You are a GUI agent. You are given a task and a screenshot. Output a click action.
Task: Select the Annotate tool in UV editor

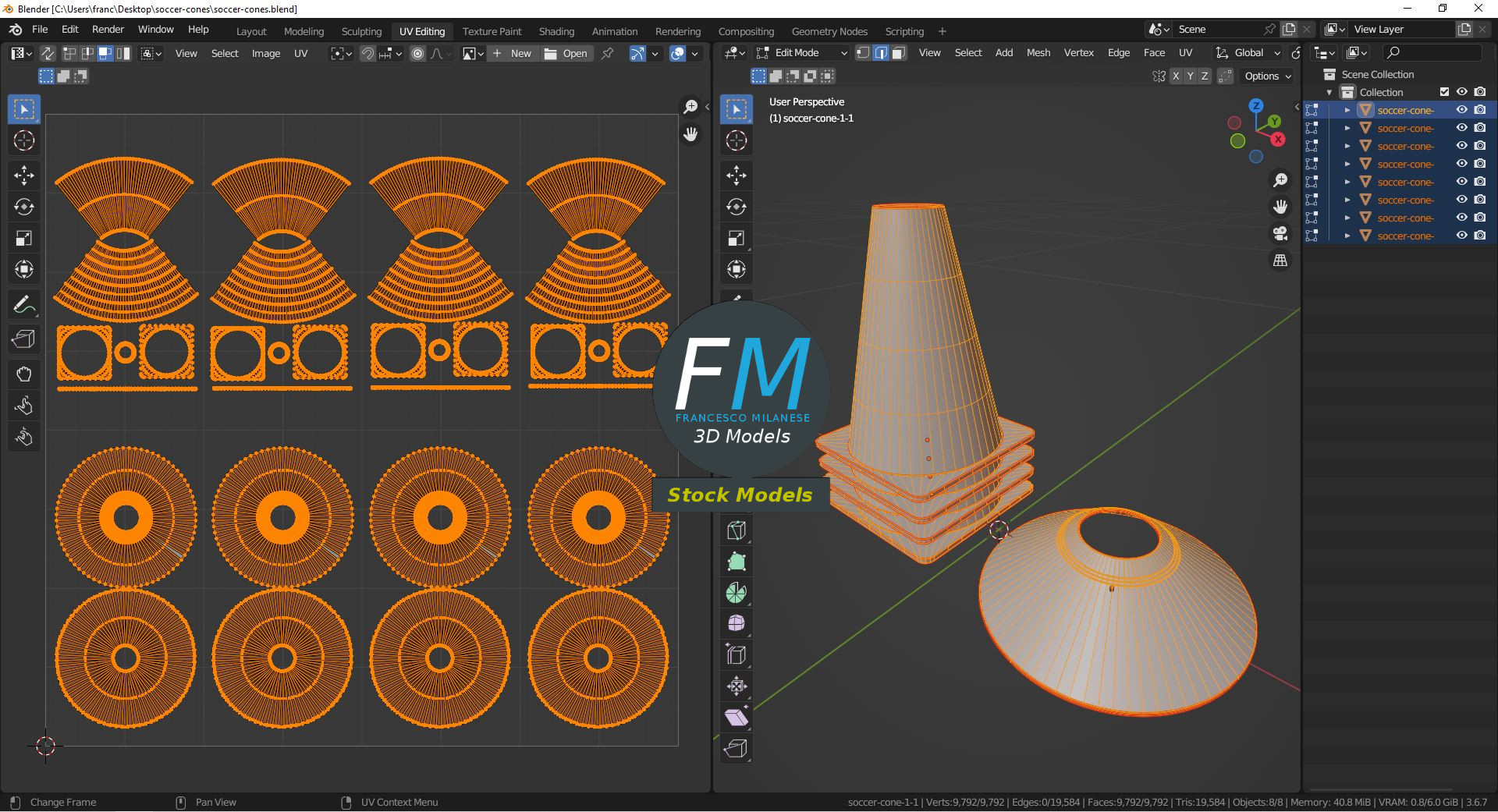23,305
